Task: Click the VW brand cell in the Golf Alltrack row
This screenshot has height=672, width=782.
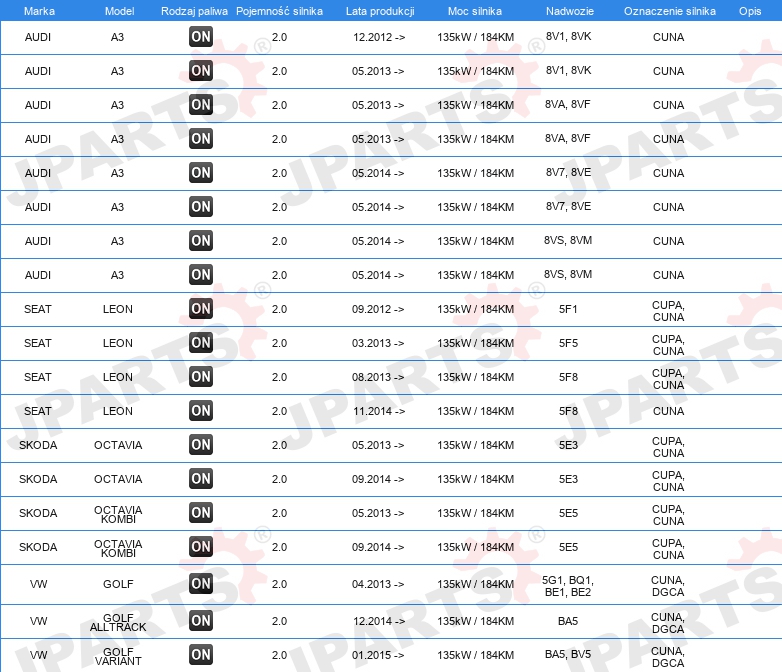Action: (x=38, y=621)
